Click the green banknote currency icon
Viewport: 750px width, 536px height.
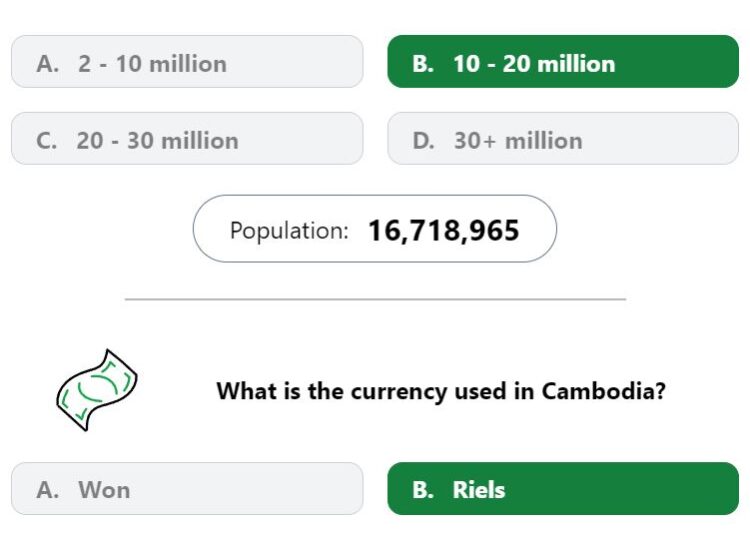coord(97,390)
